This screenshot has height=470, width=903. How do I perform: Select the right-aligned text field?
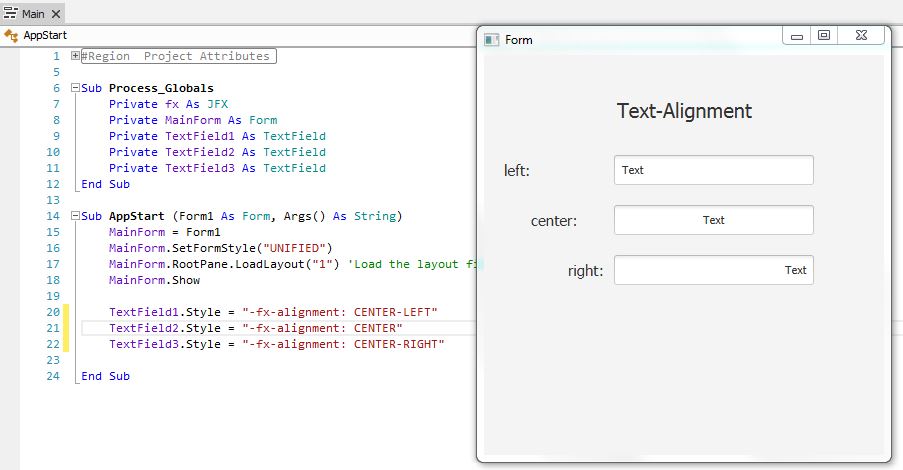click(713, 270)
